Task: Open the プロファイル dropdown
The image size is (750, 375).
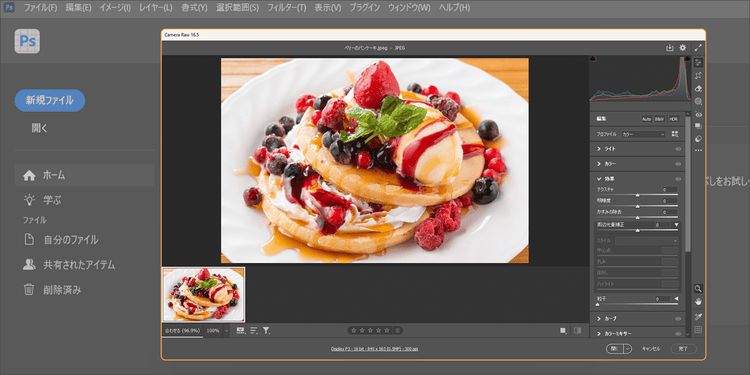Action: [x=643, y=134]
